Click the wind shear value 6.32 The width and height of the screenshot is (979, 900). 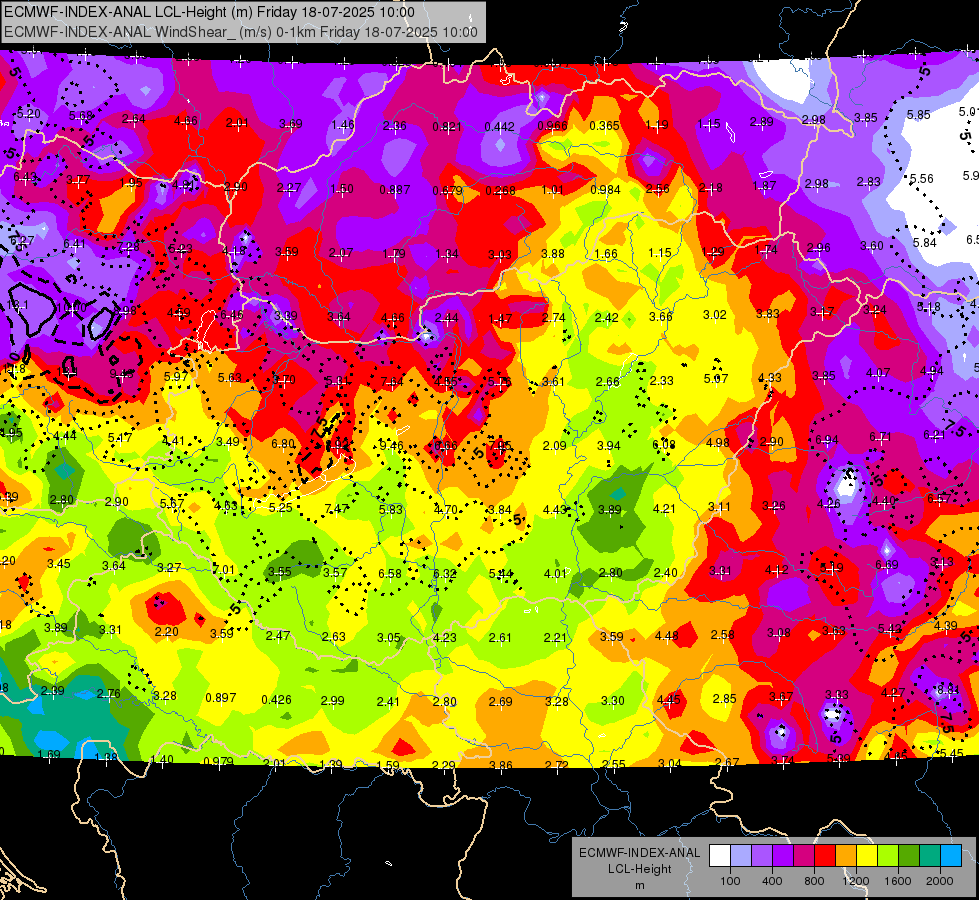coord(445,573)
